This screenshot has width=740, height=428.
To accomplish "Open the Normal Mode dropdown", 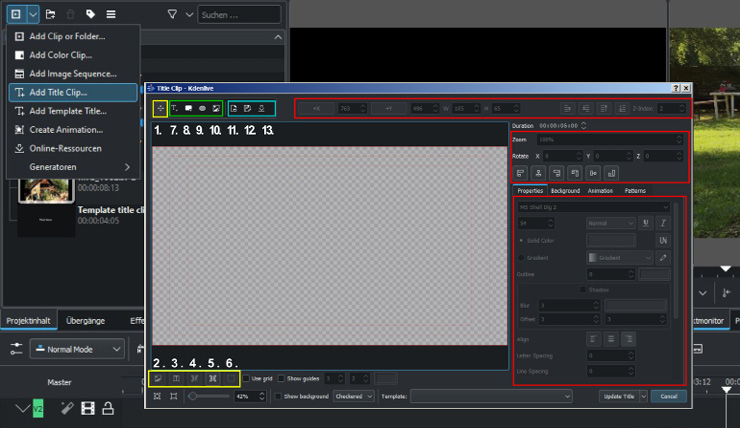I will point(77,348).
